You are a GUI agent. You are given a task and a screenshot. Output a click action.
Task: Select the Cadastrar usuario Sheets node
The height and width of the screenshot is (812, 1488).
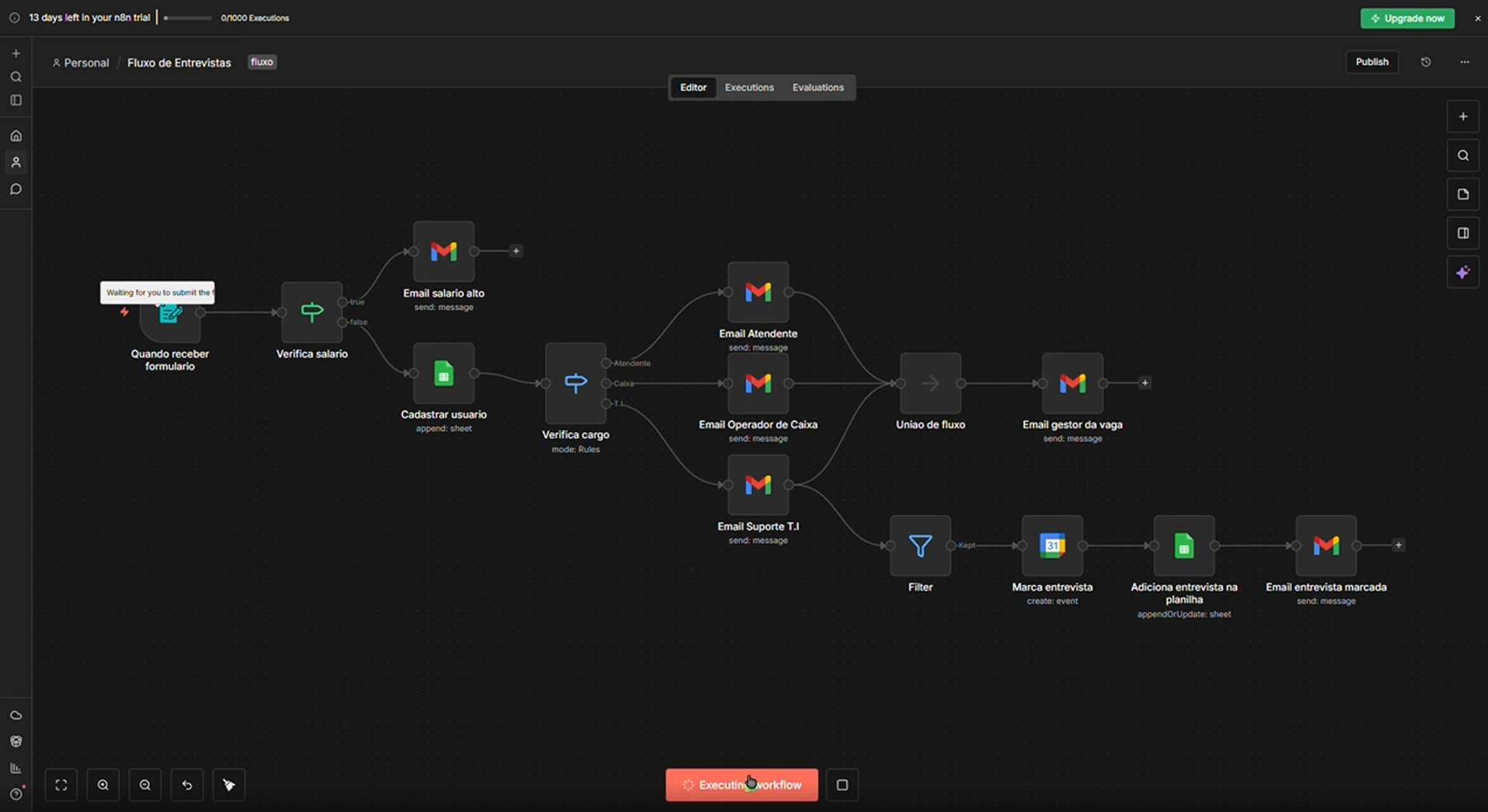point(444,374)
